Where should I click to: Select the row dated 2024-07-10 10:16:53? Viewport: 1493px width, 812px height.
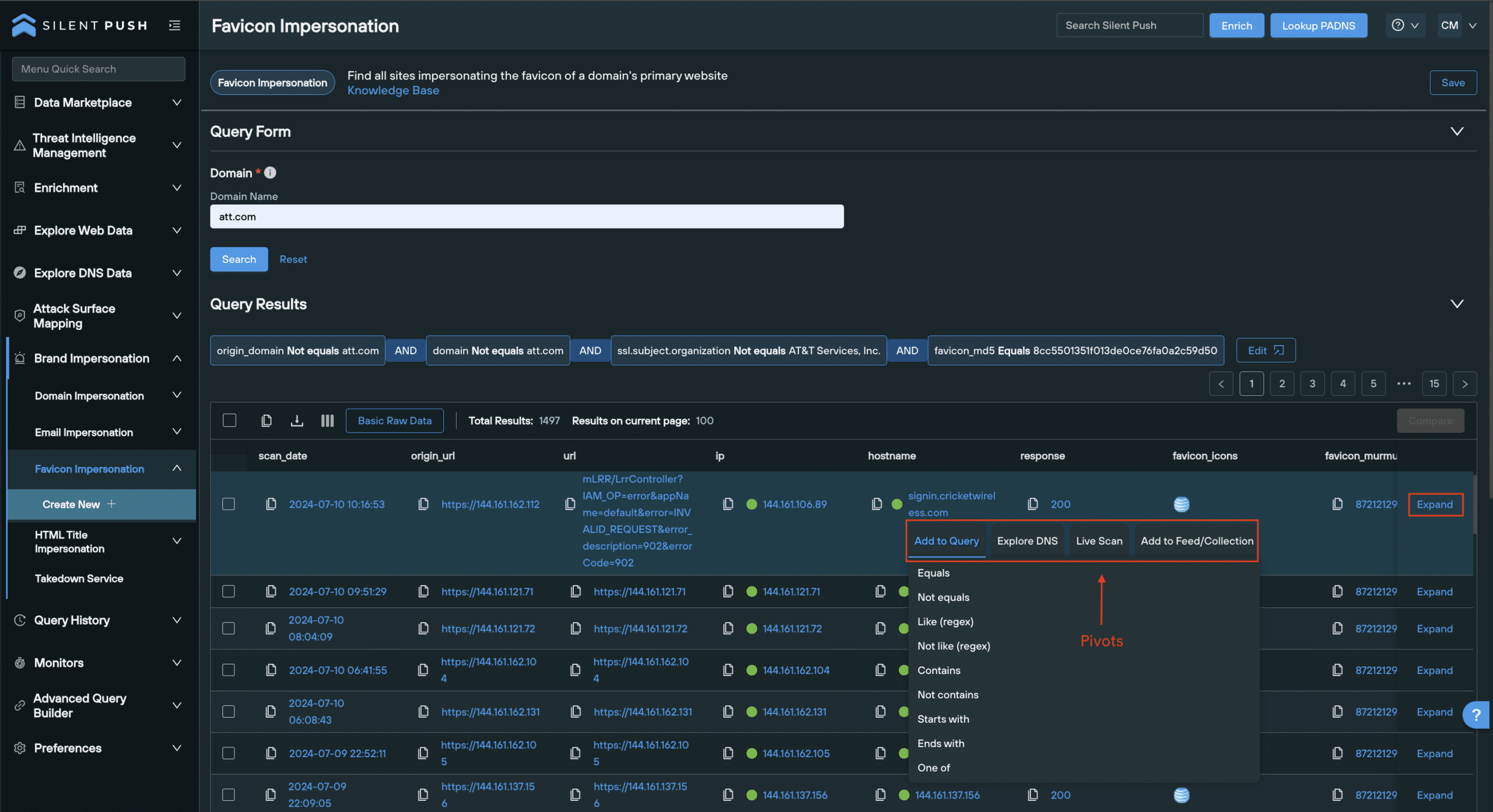pos(229,504)
